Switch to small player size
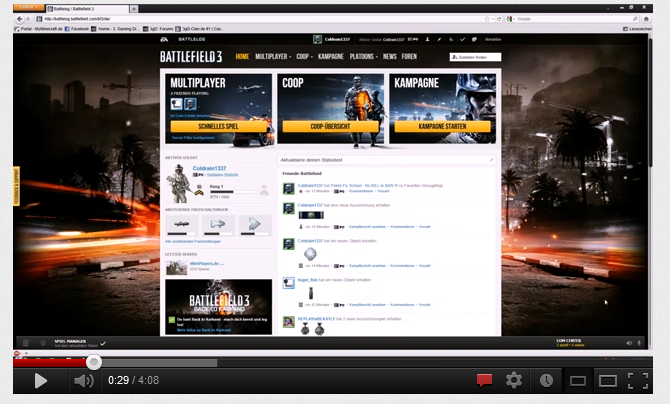The image size is (670, 404). click(577, 380)
